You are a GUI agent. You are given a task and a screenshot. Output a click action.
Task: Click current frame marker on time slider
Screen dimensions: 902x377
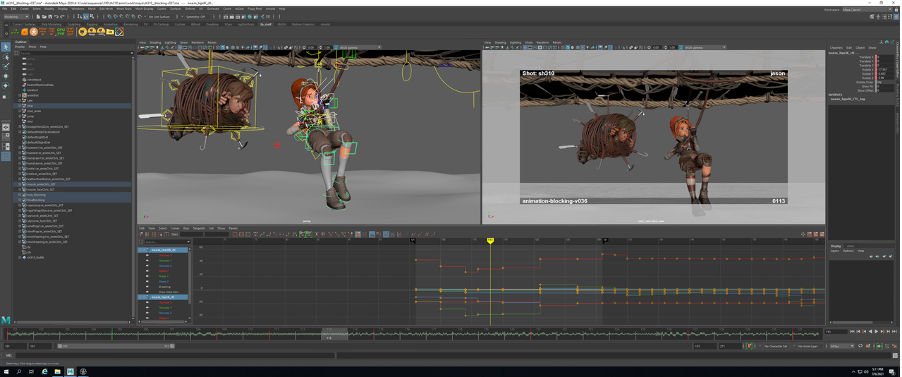click(x=334, y=333)
